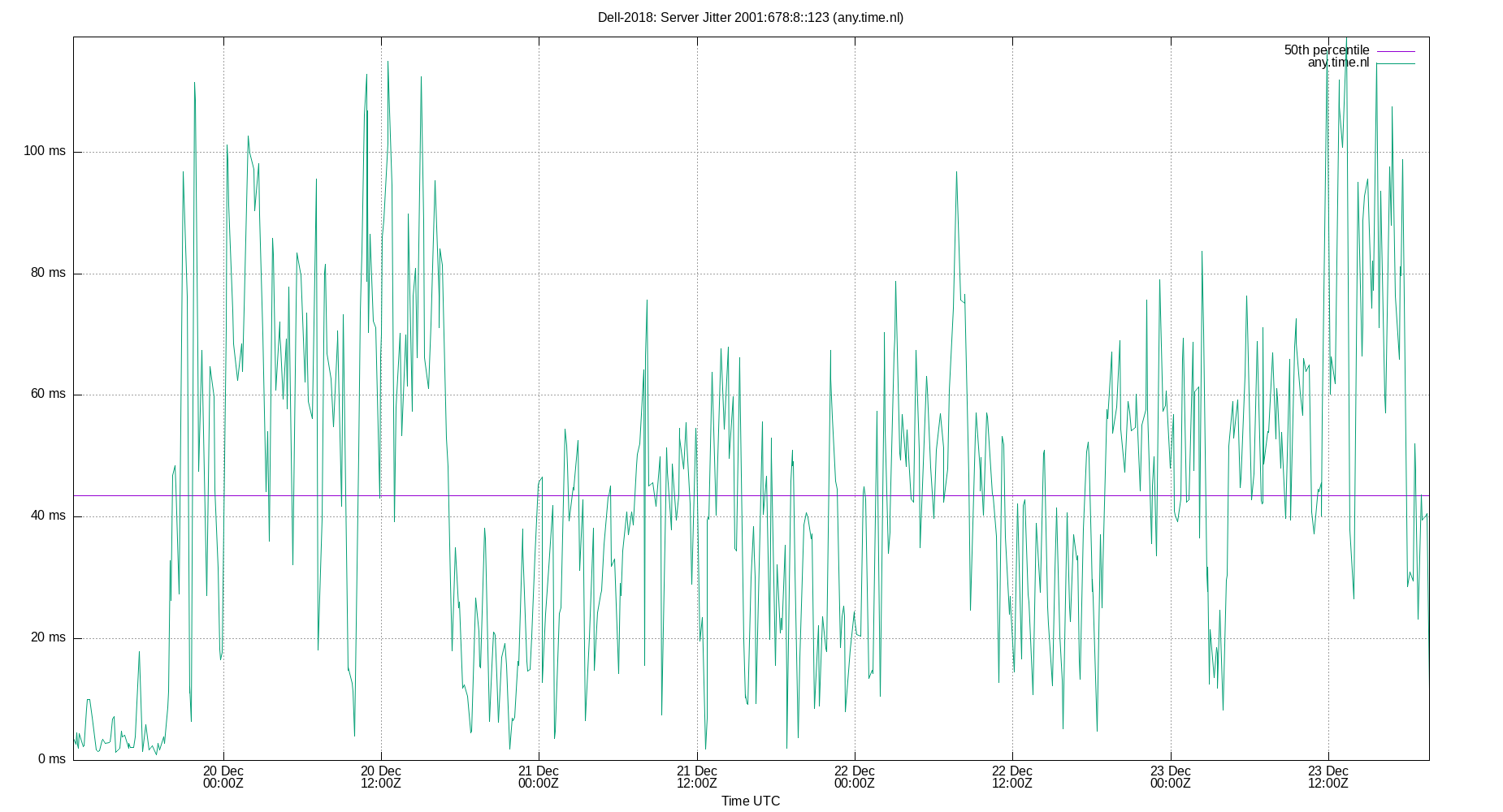The image size is (1503, 812).
Task: Select the '20 Dec 12:00Z' tick label
Action: [380, 777]
